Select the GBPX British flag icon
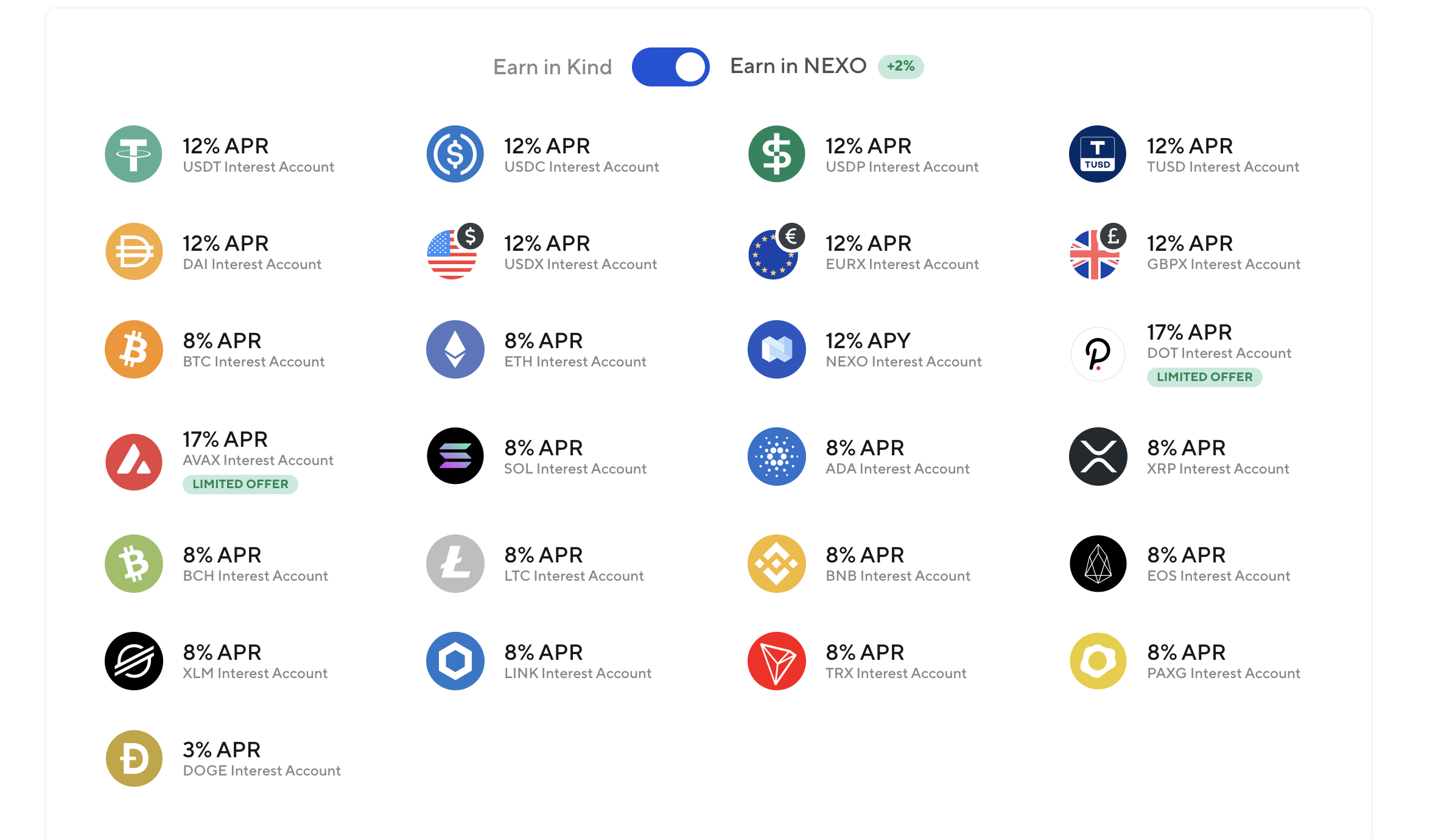 pos(1096,251)
